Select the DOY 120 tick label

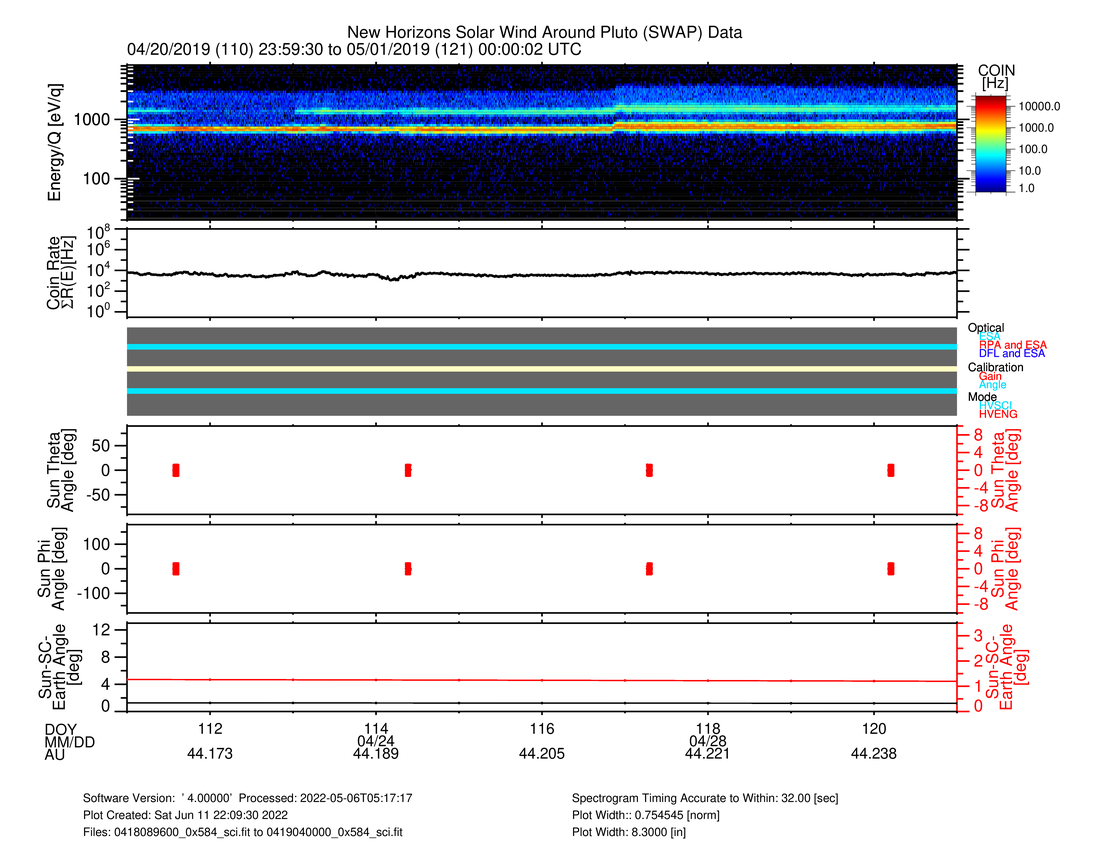pyautogui.click(x=874, y=727)
